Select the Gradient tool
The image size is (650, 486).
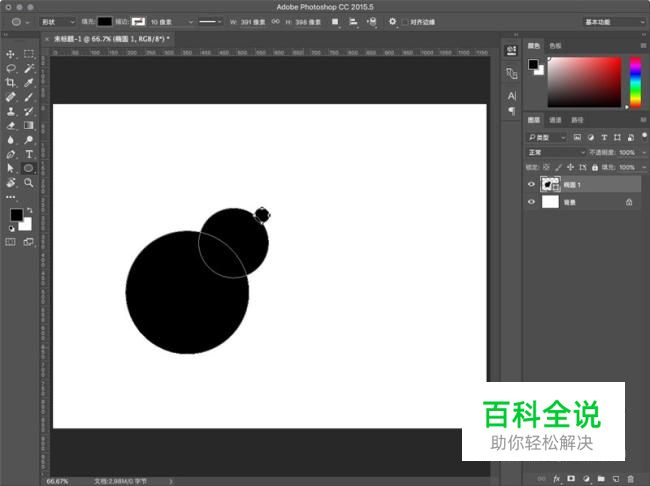pos(29,126)
